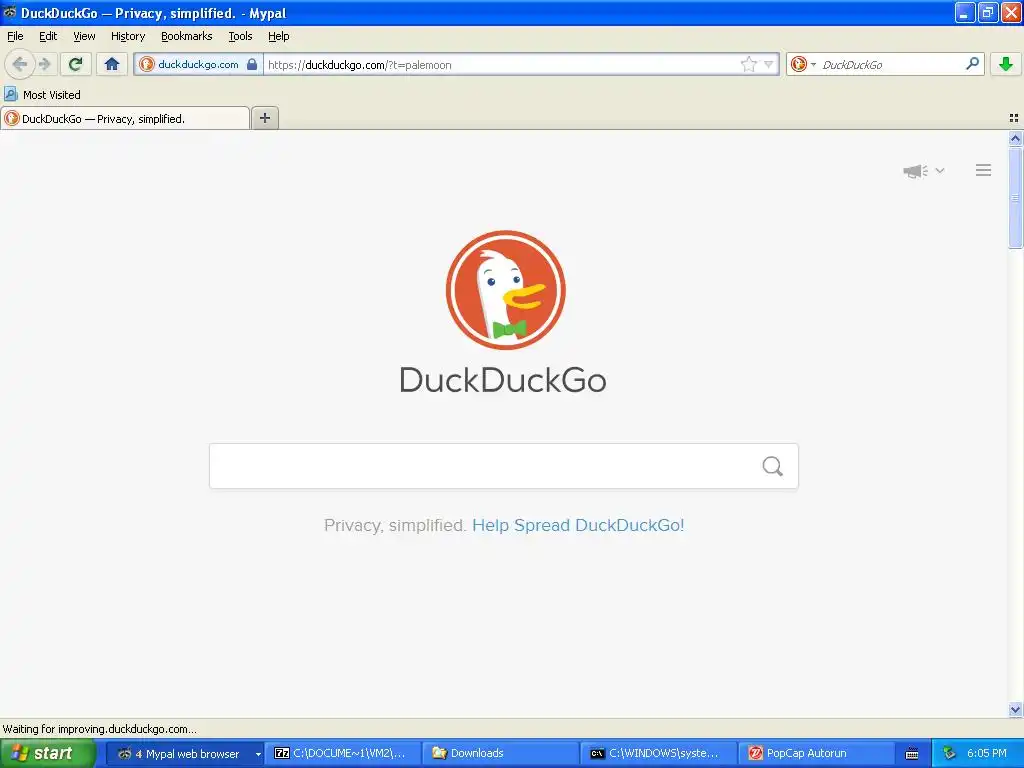Click the page scrollbar down arrow

[x=1015, y=709]
